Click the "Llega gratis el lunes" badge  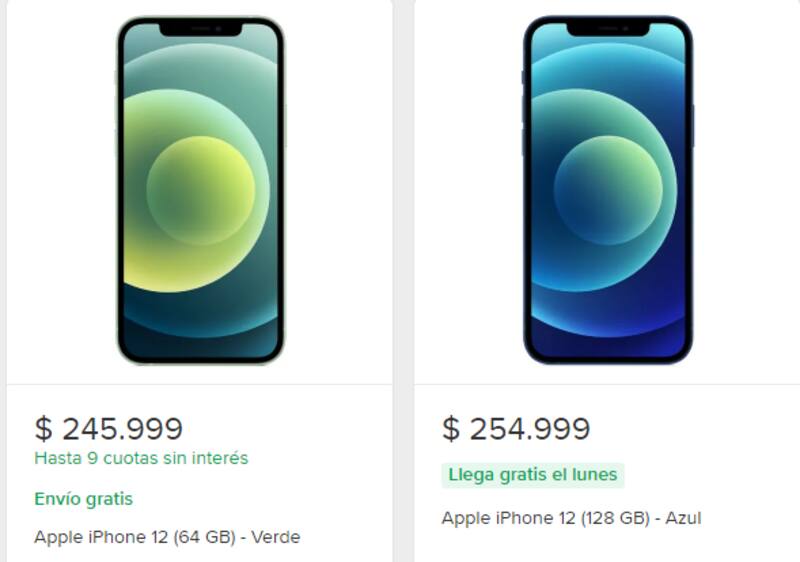click(x=533, y=475)
